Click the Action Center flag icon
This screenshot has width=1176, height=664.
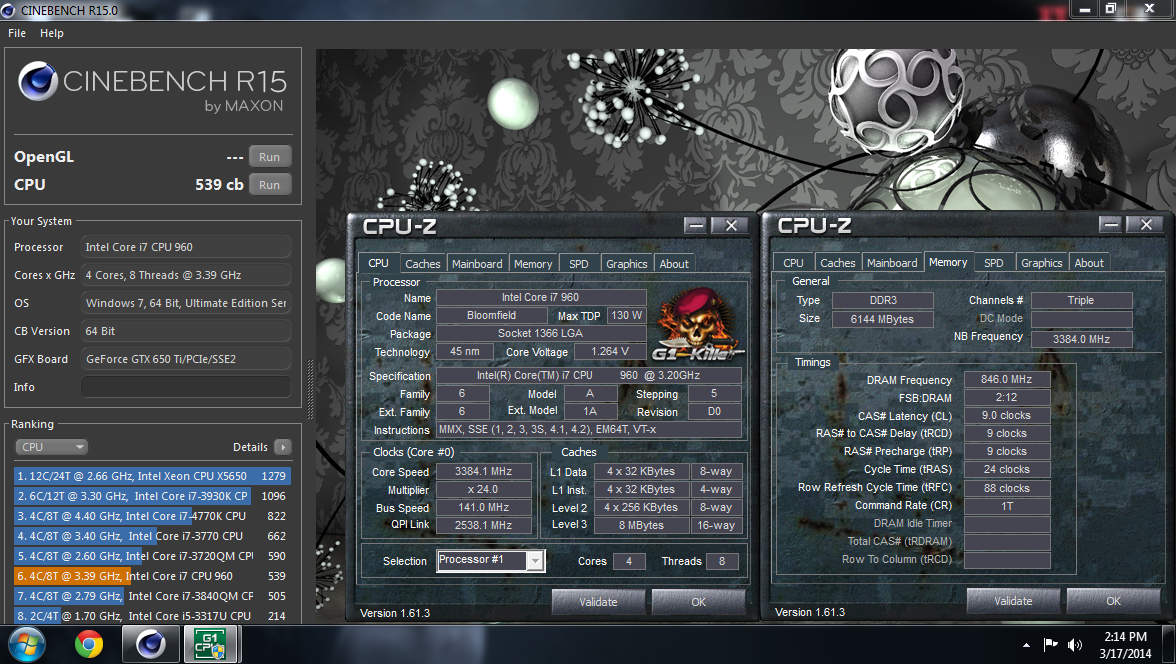click(x=1051, y=645)
